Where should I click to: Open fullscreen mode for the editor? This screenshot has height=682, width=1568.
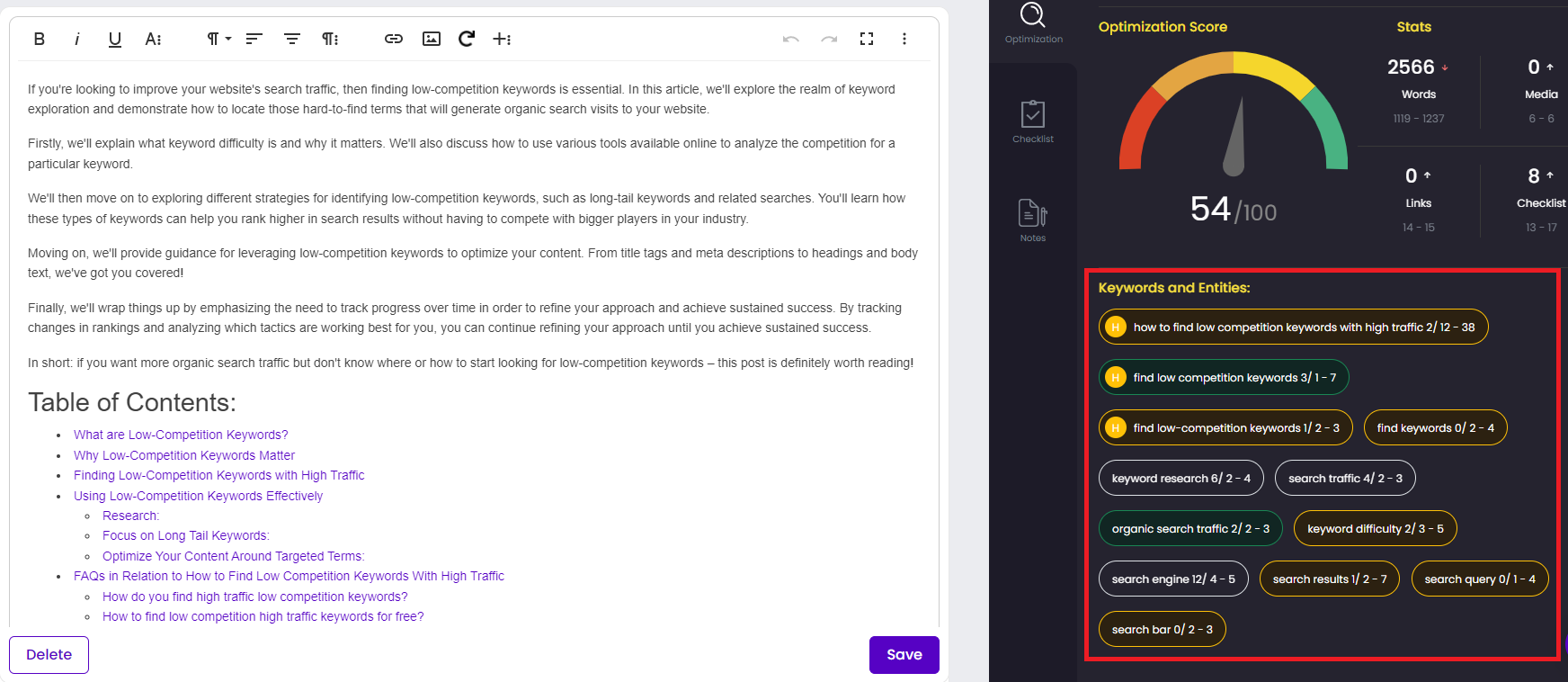pos(867,39)
